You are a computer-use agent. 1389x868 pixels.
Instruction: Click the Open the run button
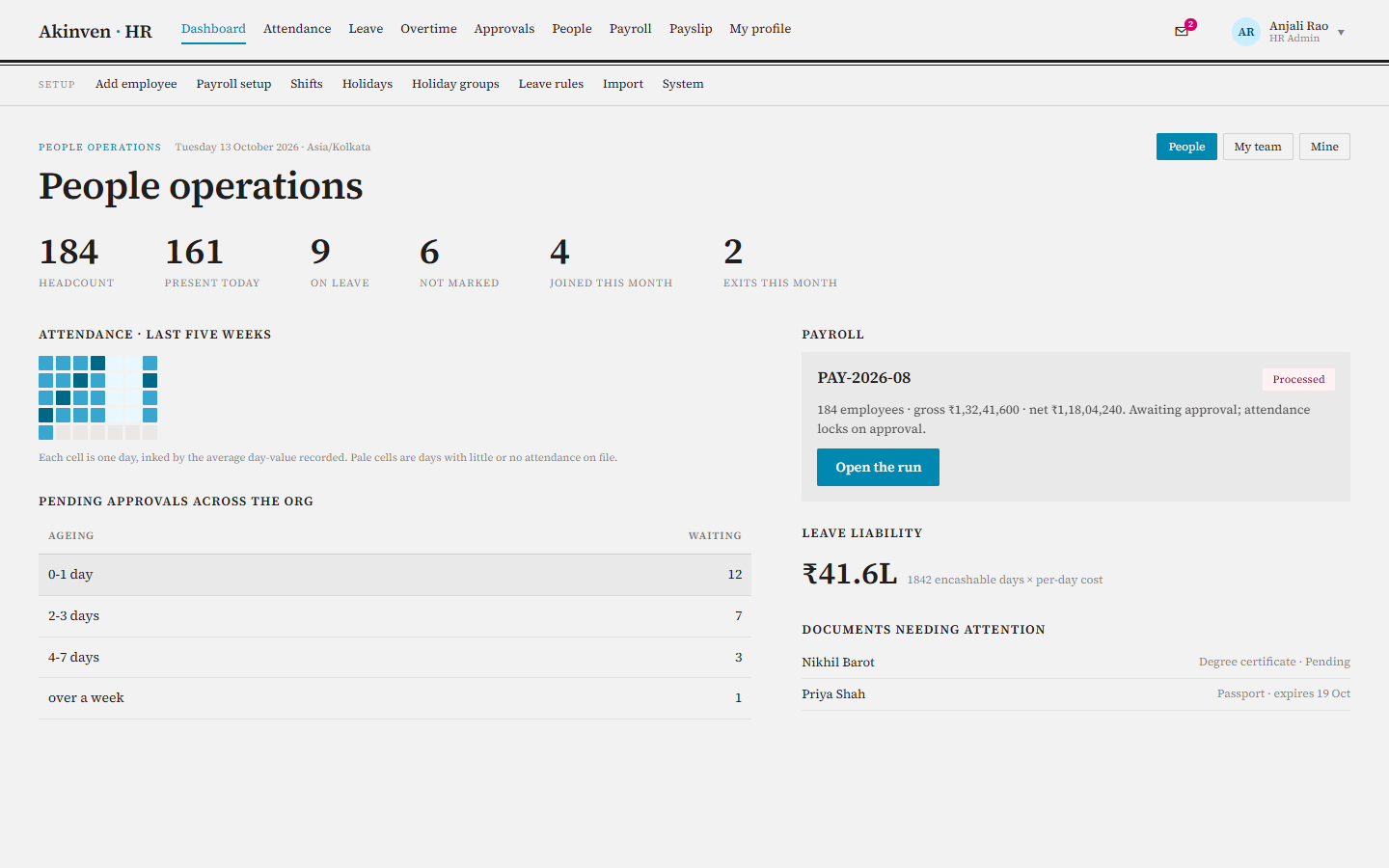(x=878, y=467)
